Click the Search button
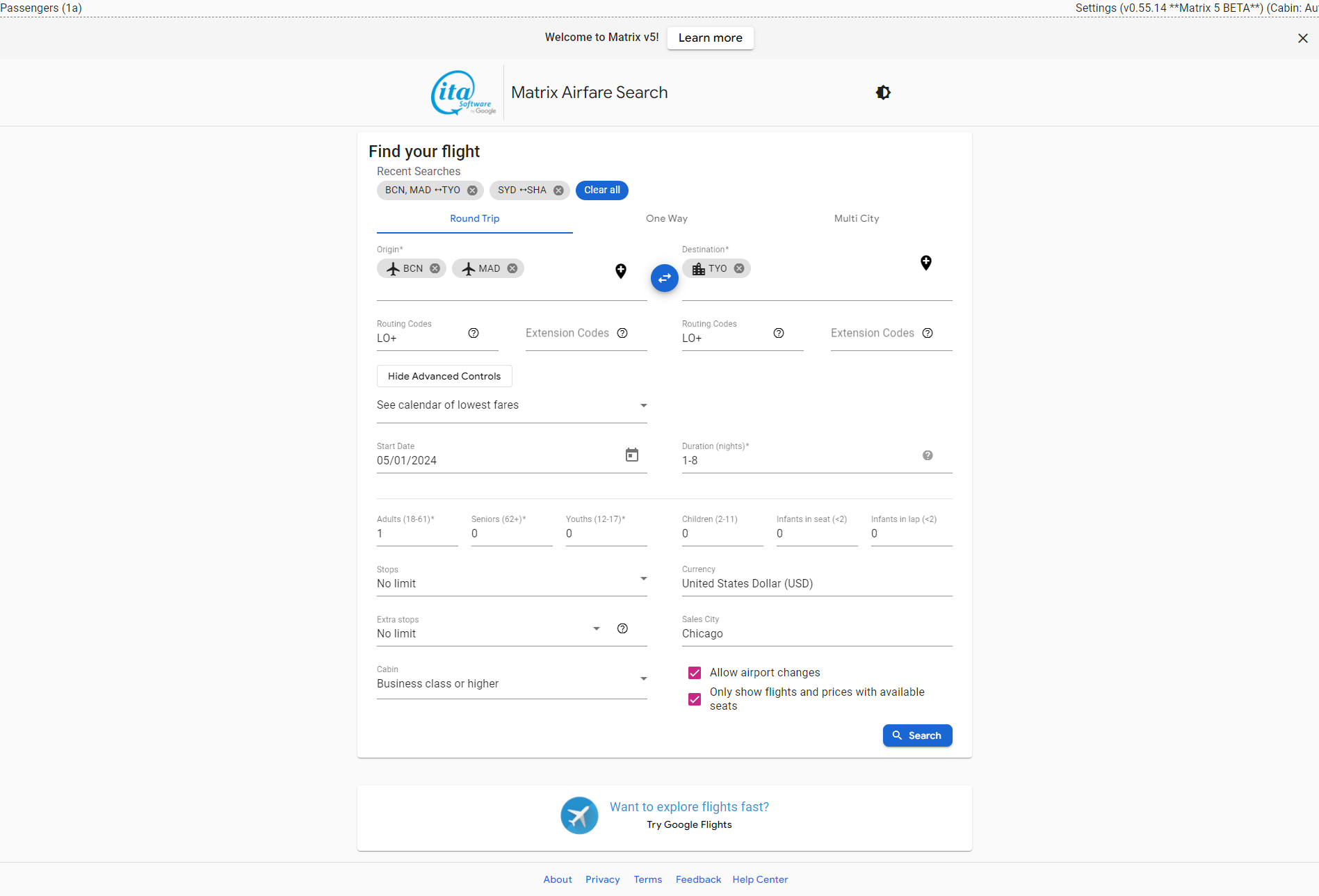Image resolution: width=1319 pixels, height=896 pixels. tap(917, 735)
